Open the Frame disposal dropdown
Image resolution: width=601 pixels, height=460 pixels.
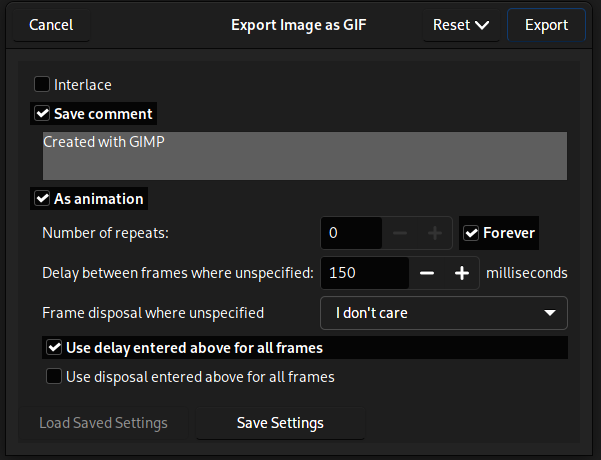coord(443,313)
